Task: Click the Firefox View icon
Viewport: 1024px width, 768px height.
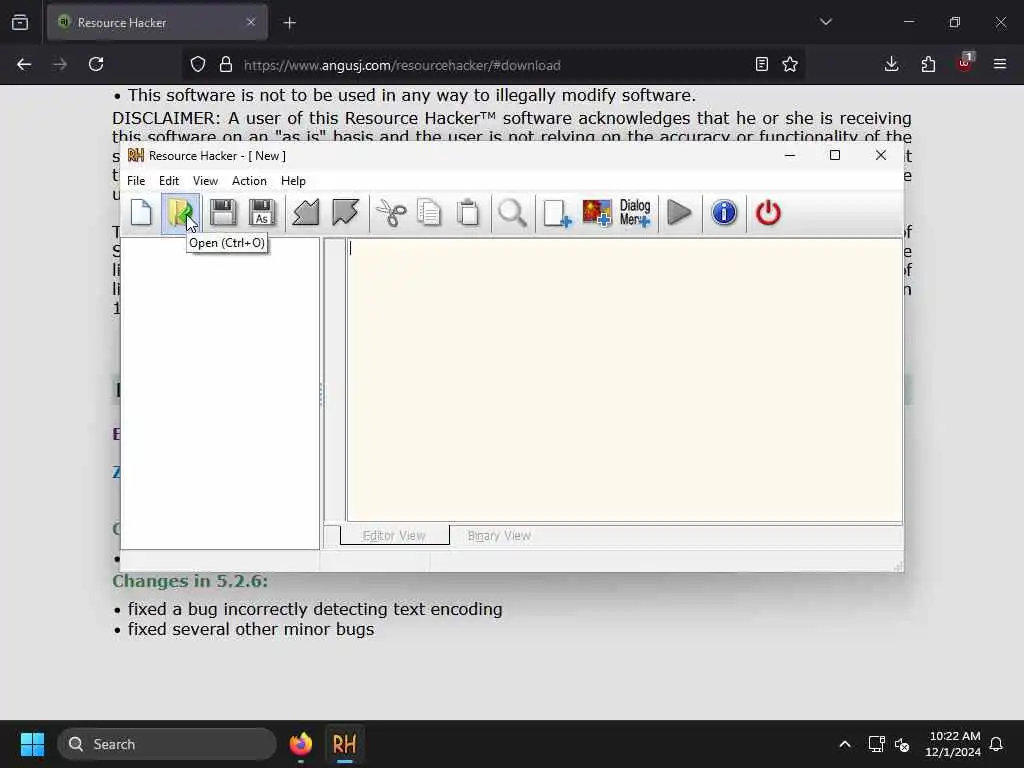Action: tap(20, 23)
